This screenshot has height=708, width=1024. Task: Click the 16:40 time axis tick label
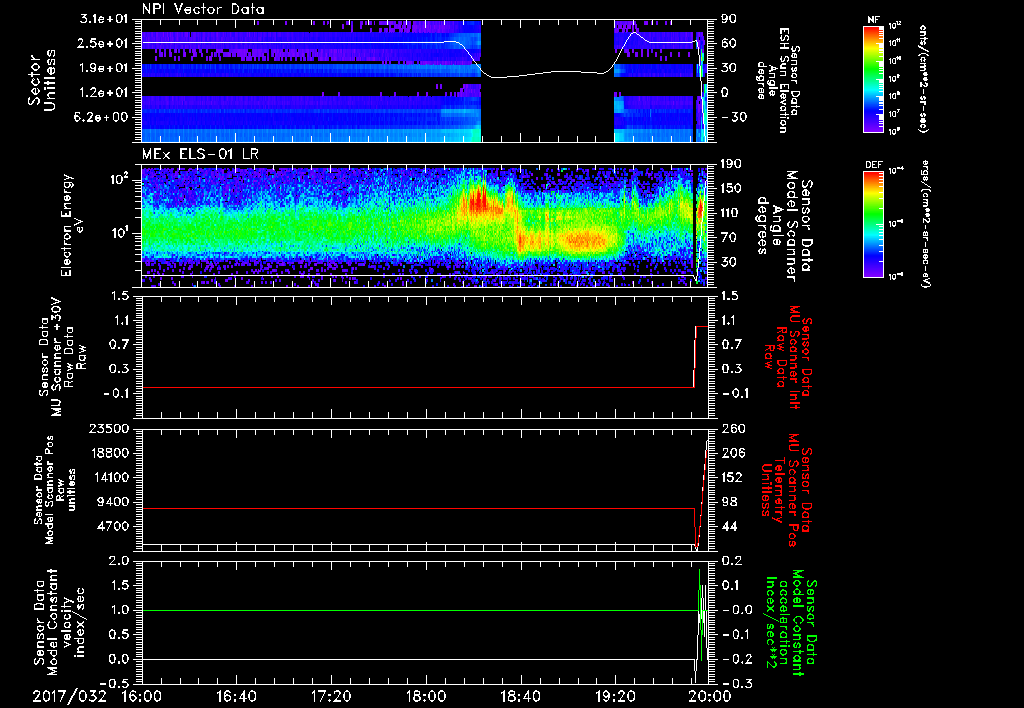click(237, 696)
